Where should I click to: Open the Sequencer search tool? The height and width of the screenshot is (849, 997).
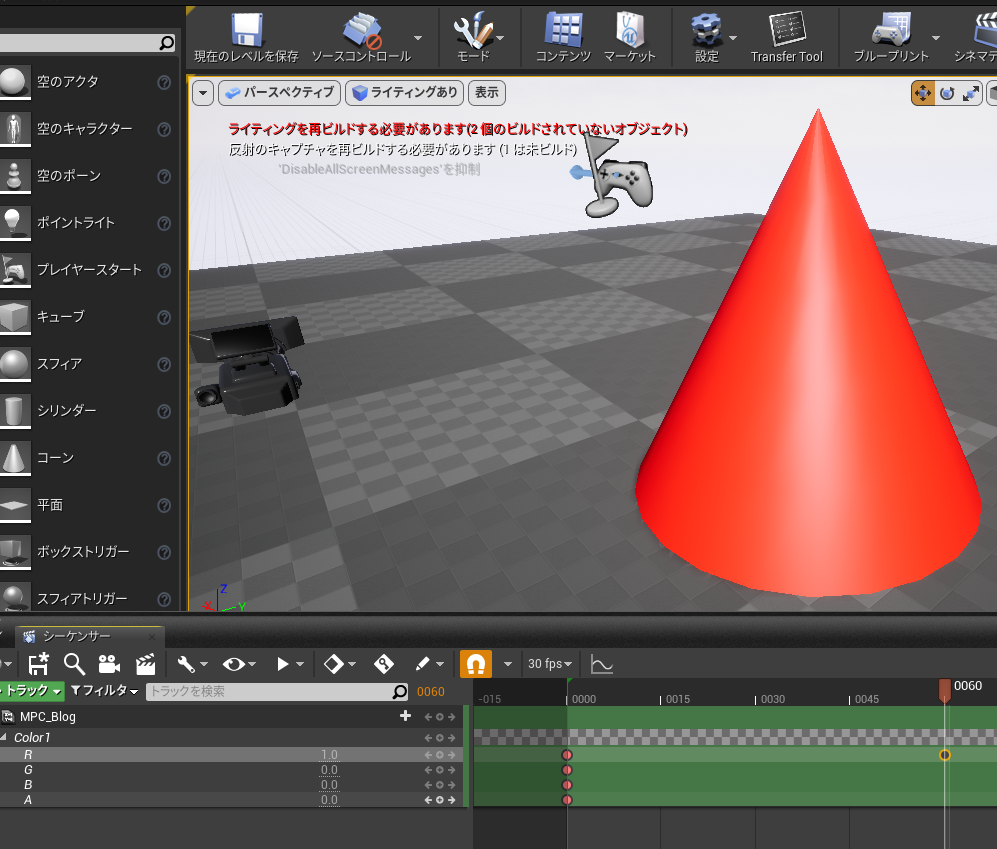pyautogui.click(x=74, y=663)
